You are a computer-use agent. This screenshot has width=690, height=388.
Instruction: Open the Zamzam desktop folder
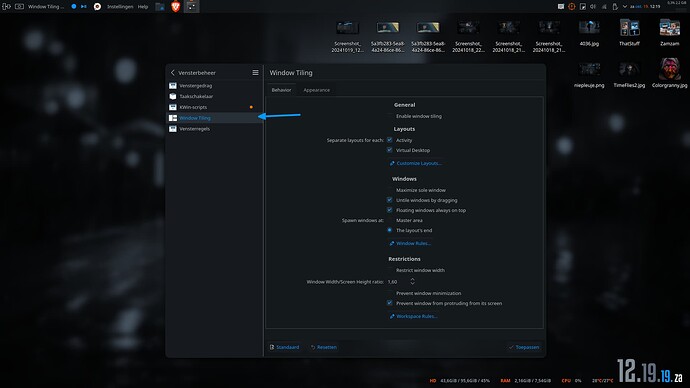tap(669, 33)
